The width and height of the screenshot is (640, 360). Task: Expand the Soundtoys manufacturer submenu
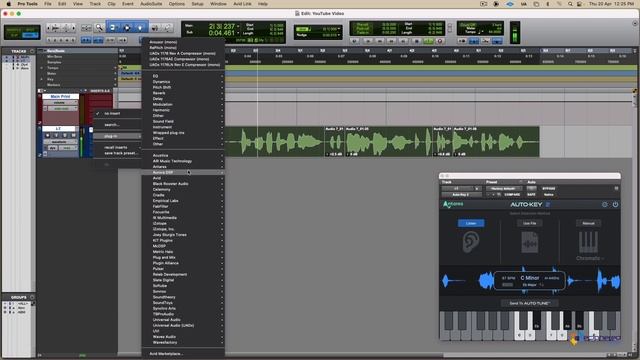[x=183, y=303]
